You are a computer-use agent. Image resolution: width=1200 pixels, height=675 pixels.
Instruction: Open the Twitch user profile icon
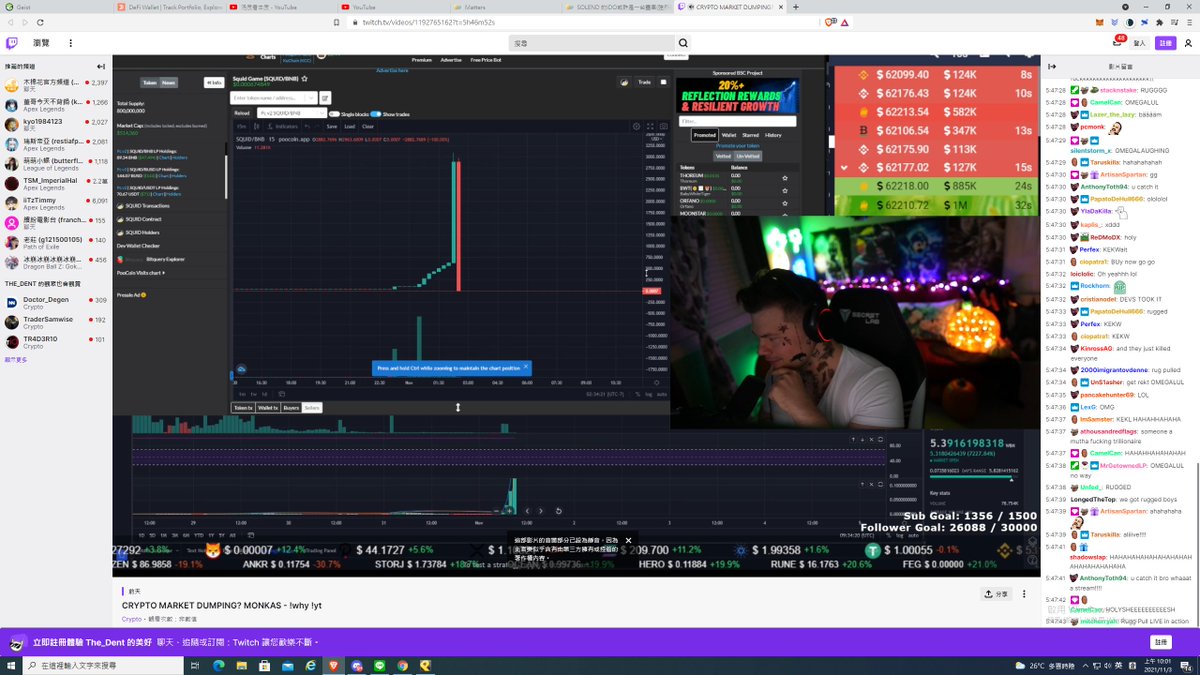coord(1188,43)
